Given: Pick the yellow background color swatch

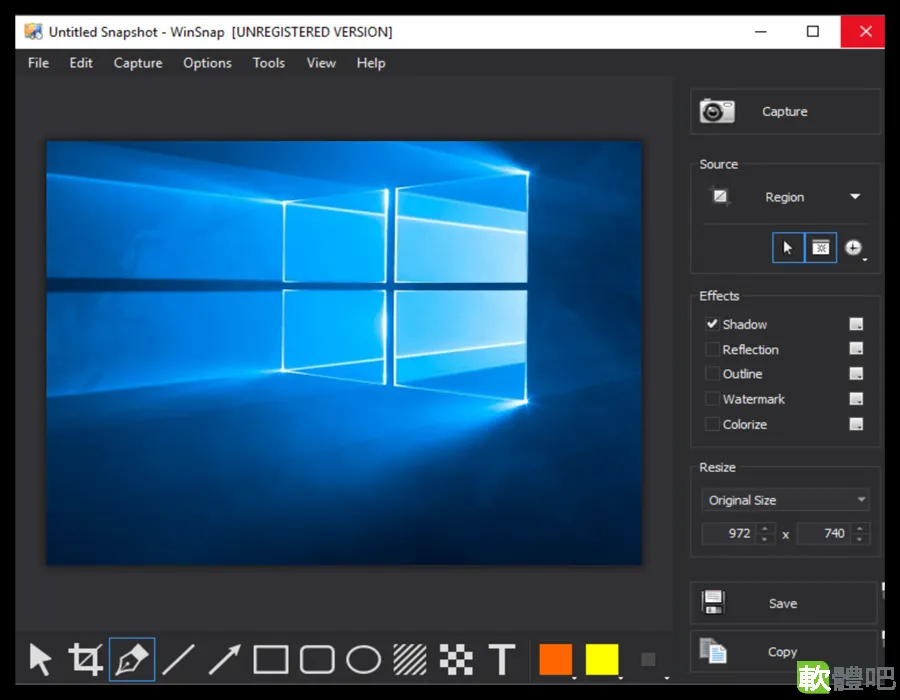Looking at the screenshot, I should pyautogui.click(x=602, y=659).
